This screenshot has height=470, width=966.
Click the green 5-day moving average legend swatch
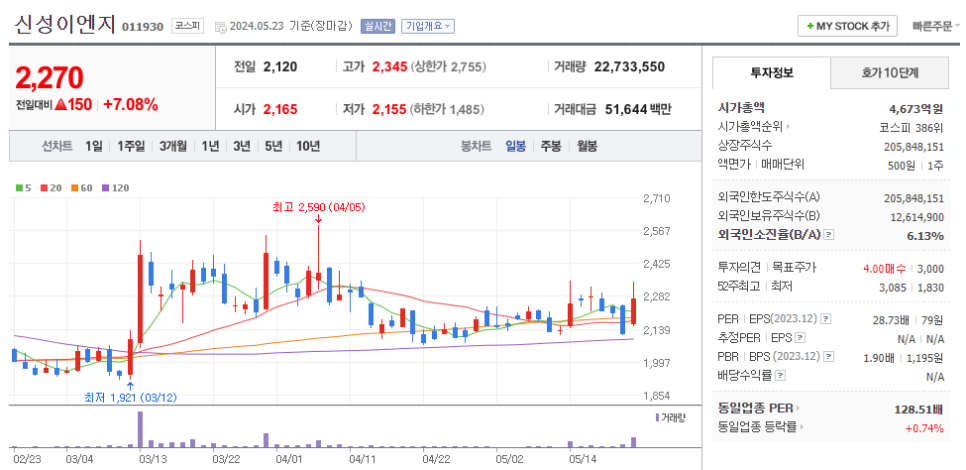pos(18,188)
